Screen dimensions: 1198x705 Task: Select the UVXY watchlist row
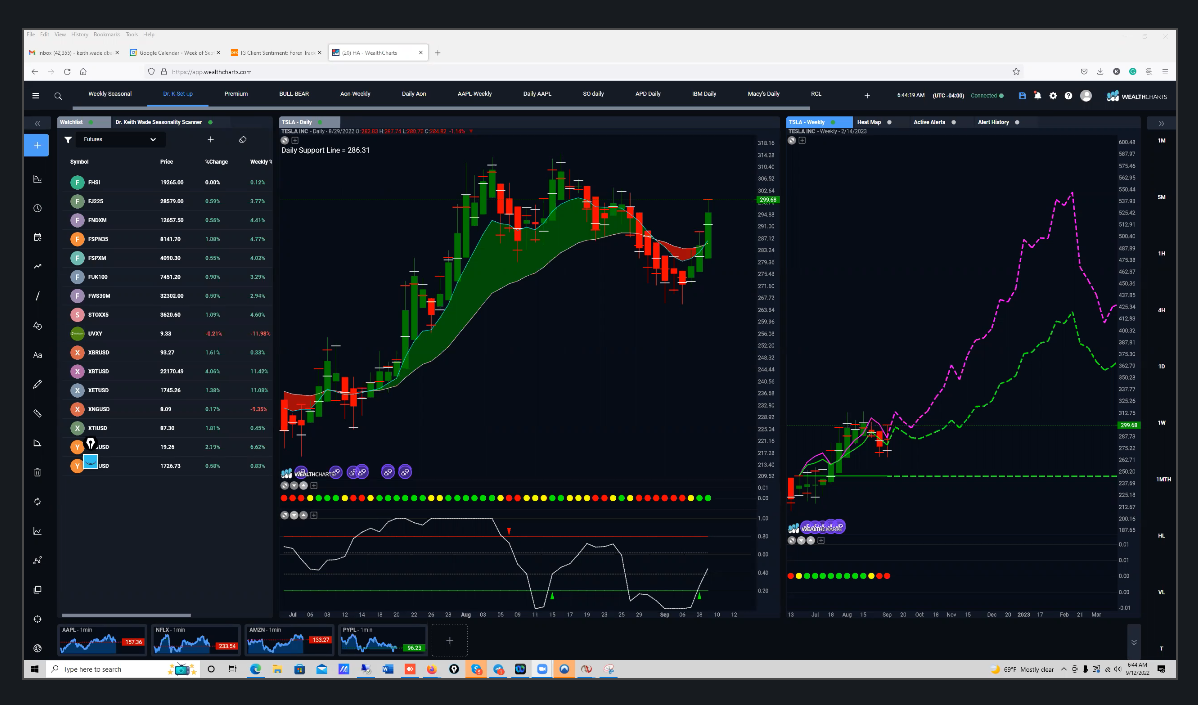[x=167, y=334]
